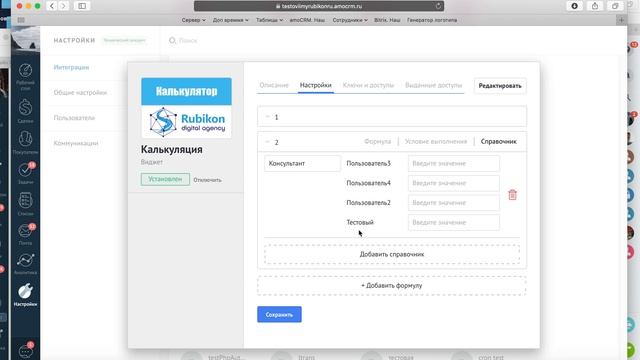The width and height of the screenshot is (640, 360).
Task: Go forward with Safari's forward arrow
Action: [x=63, y=6]
